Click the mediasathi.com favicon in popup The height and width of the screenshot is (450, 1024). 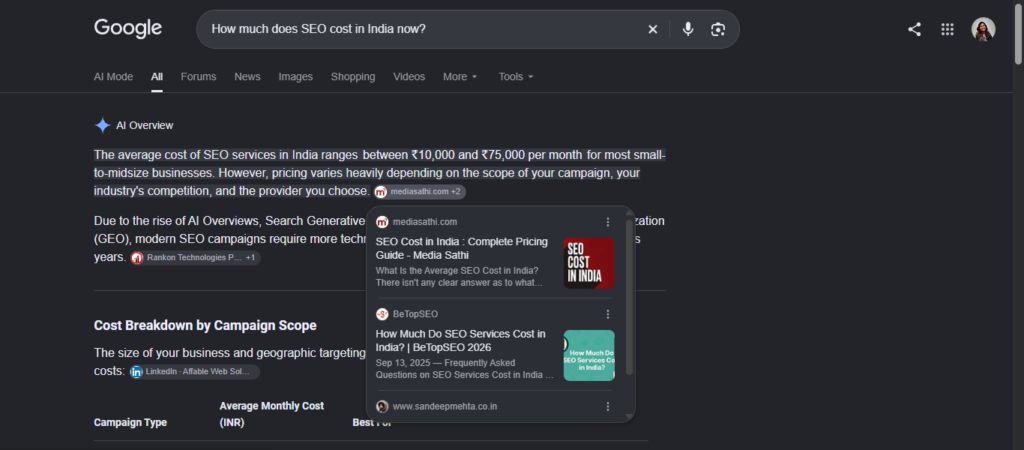click(382, 222)
